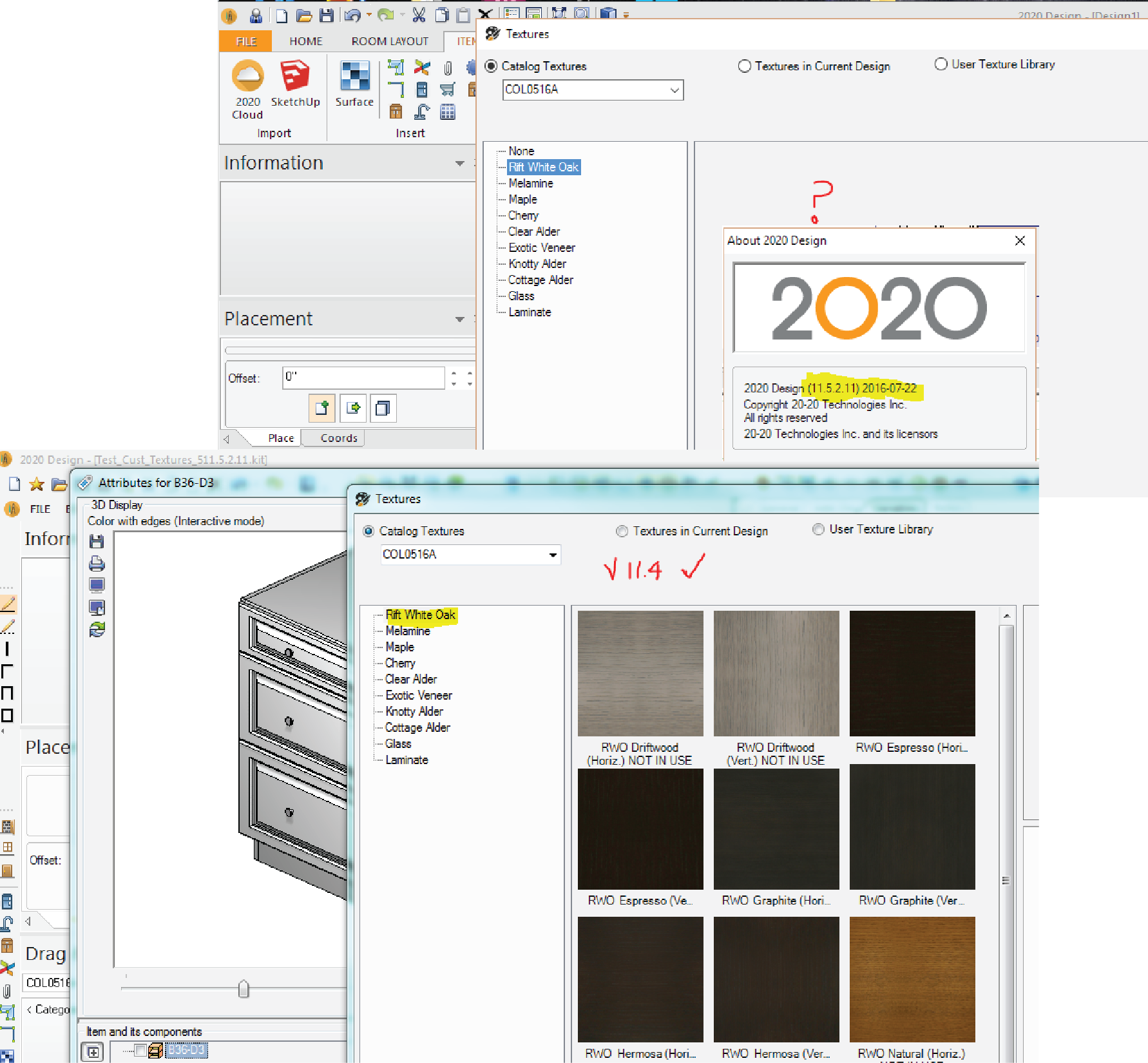The width and height of the screenshot is (1148, 1063).
Task: Select User Texture Library radio in upper dialog
Action: tap(941, 64)
